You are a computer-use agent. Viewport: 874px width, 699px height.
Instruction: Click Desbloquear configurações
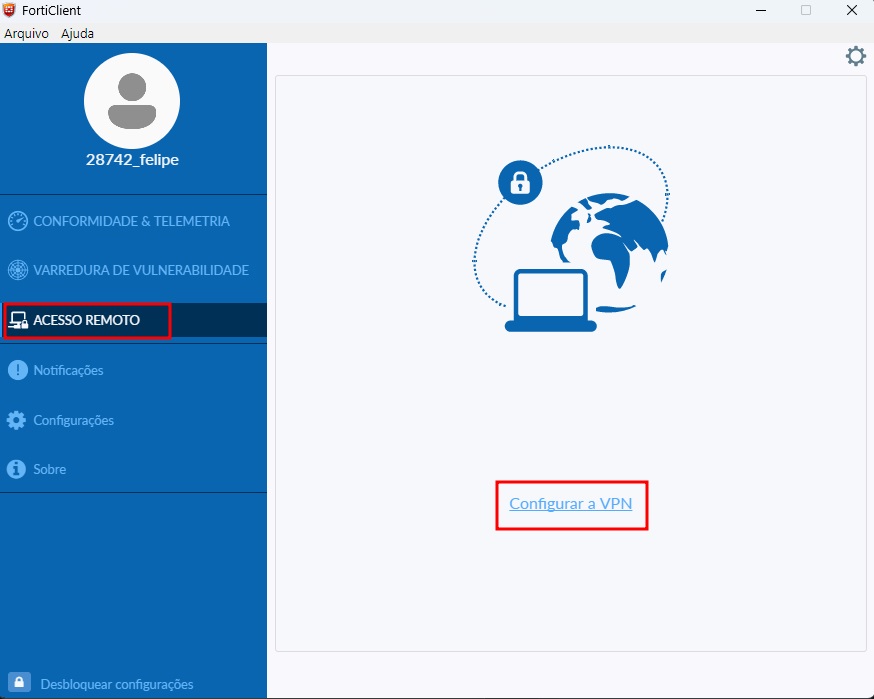116,684
